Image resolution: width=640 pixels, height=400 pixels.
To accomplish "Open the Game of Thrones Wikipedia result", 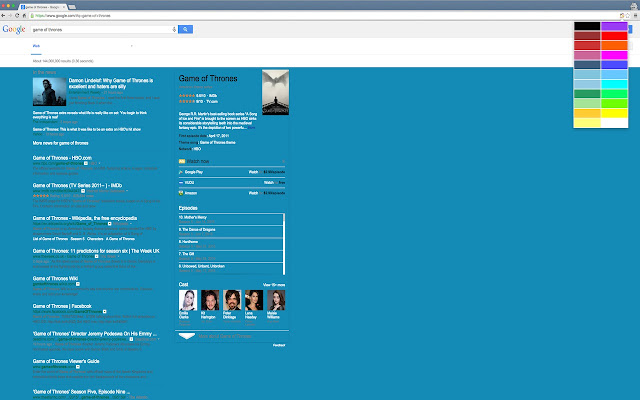I will click(85, 218).
